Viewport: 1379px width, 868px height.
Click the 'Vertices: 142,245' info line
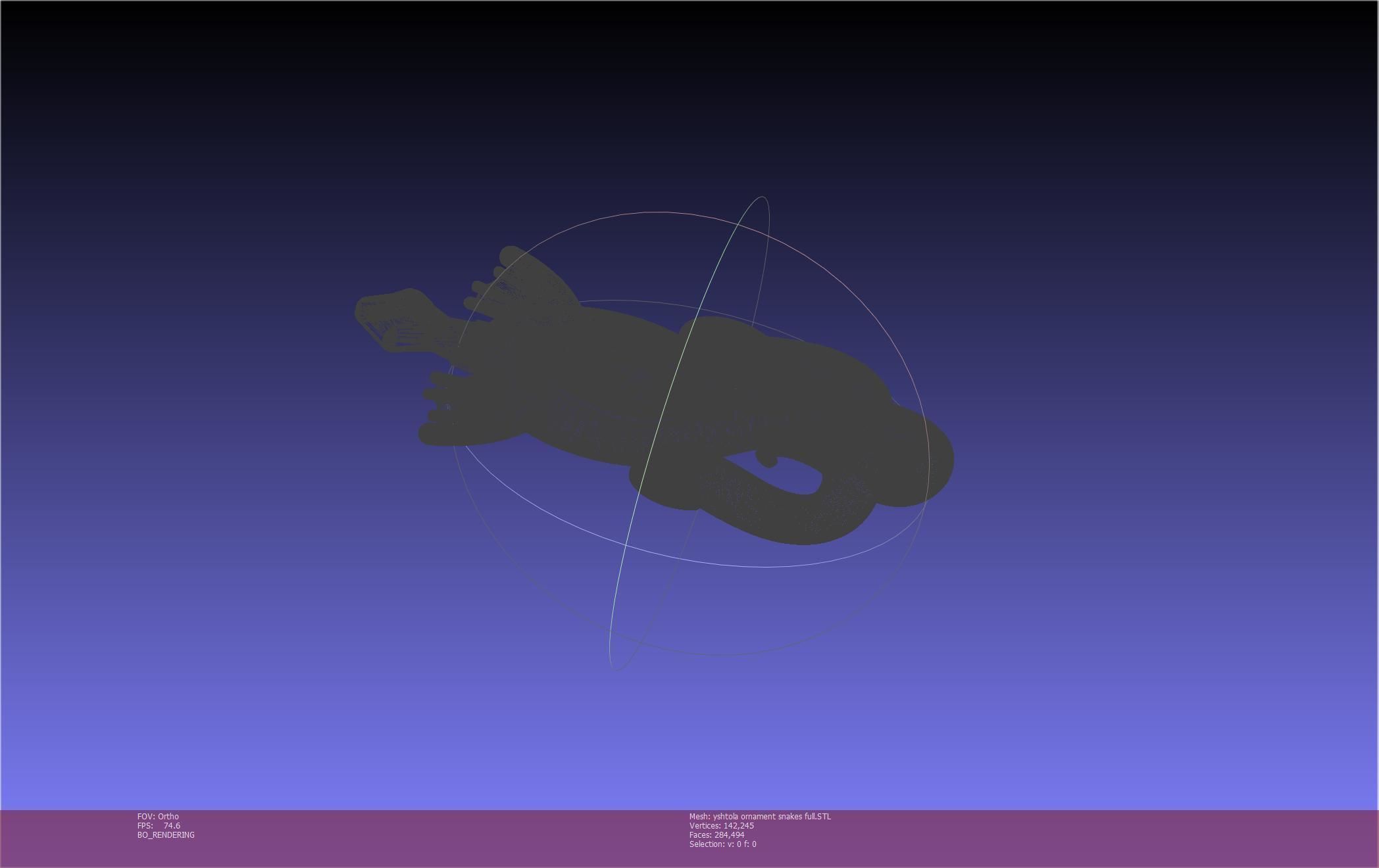coord(721,825)
